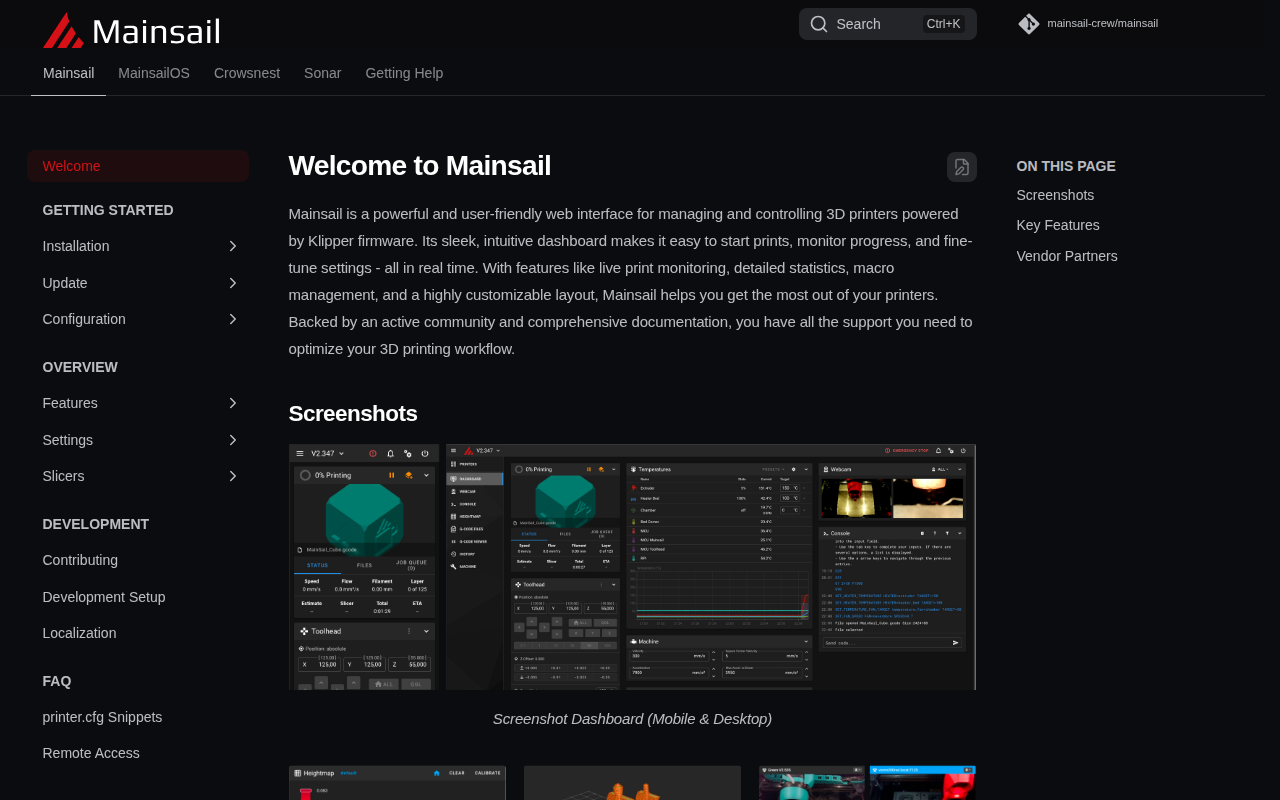Click the Mainsail logo icon
Image resolution: width=1280 pixels, height=800 pixels.
click(63, 31)
